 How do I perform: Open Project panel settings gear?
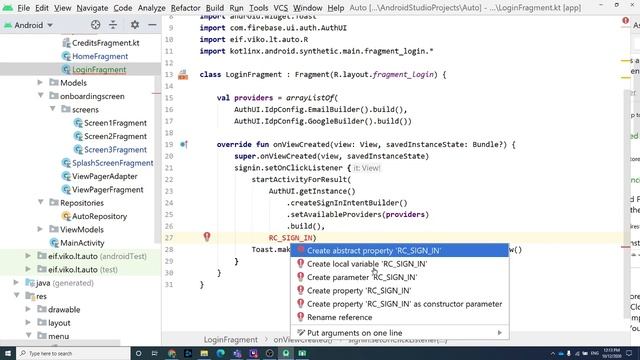135,25
